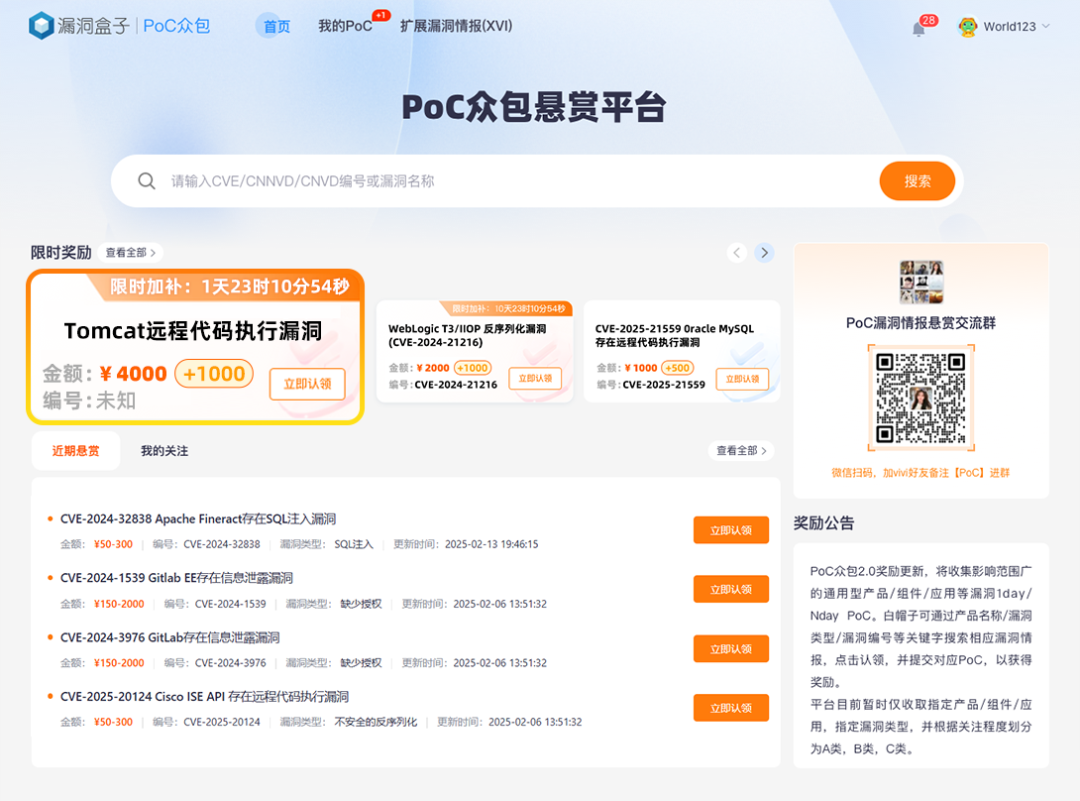
Task: Select the 我的关注 tab
Action: tap(165, 451)
